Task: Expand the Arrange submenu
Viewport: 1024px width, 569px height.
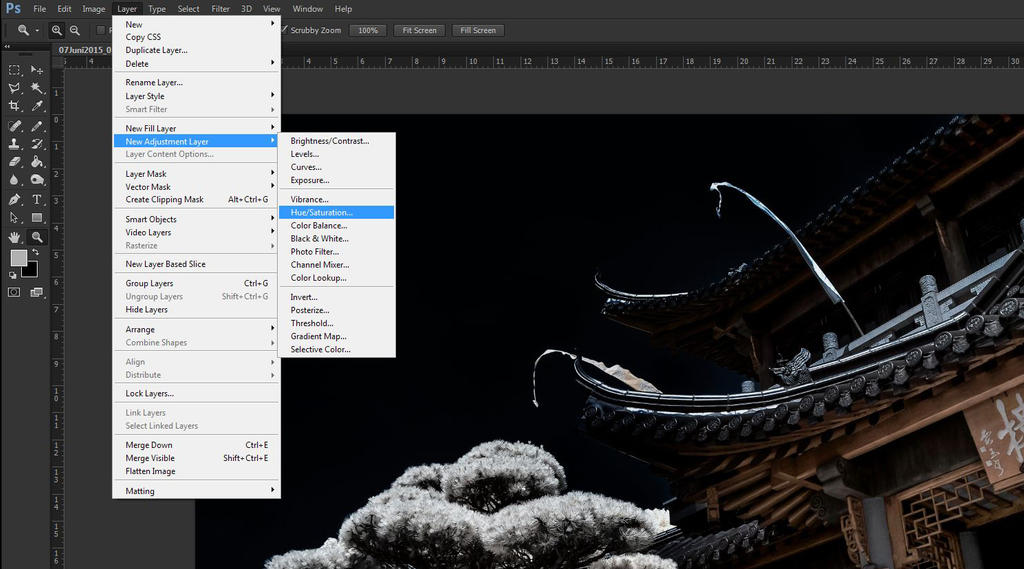Action: tap(197, 329)
